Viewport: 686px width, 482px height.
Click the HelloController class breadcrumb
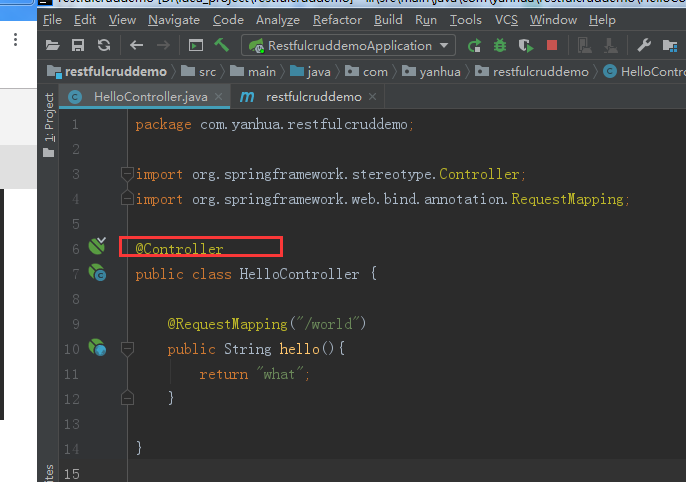coord(644,72)
